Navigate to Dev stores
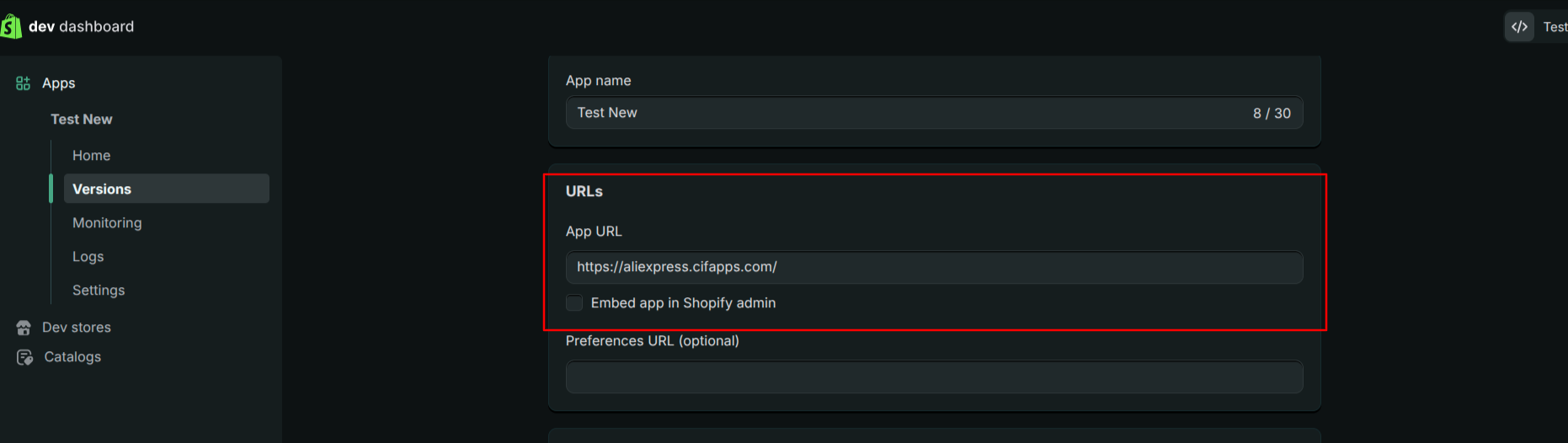The width and height of the screenshot is (1568, 443). [77, 328]
